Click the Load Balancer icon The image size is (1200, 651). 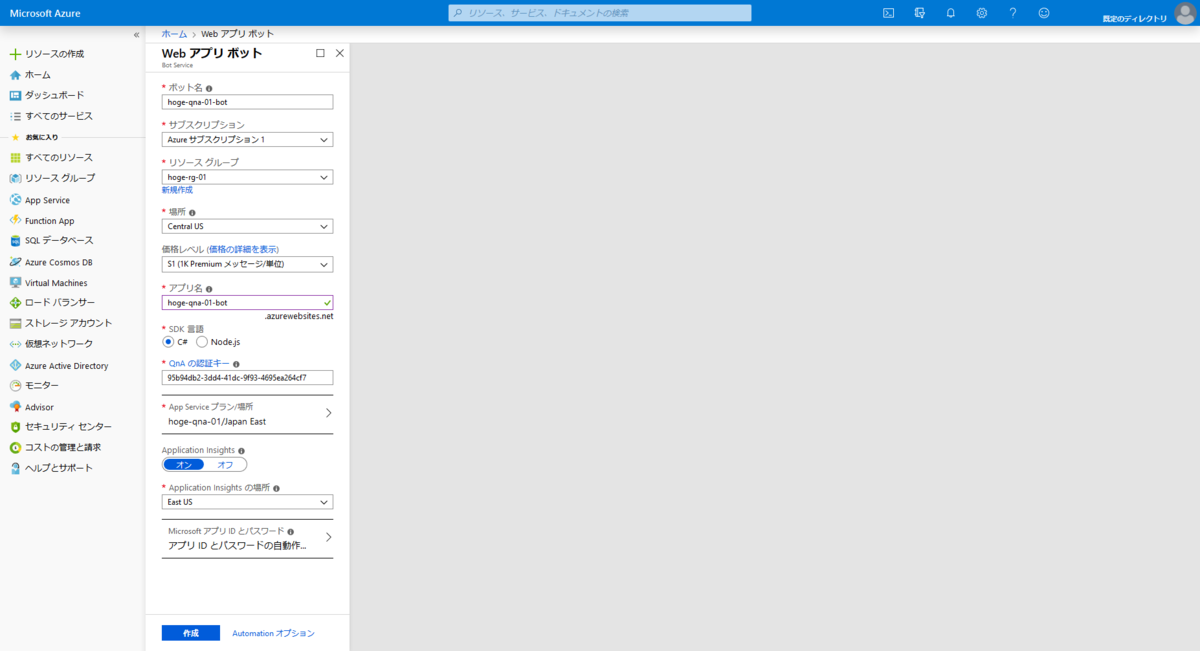click(15, 303)
